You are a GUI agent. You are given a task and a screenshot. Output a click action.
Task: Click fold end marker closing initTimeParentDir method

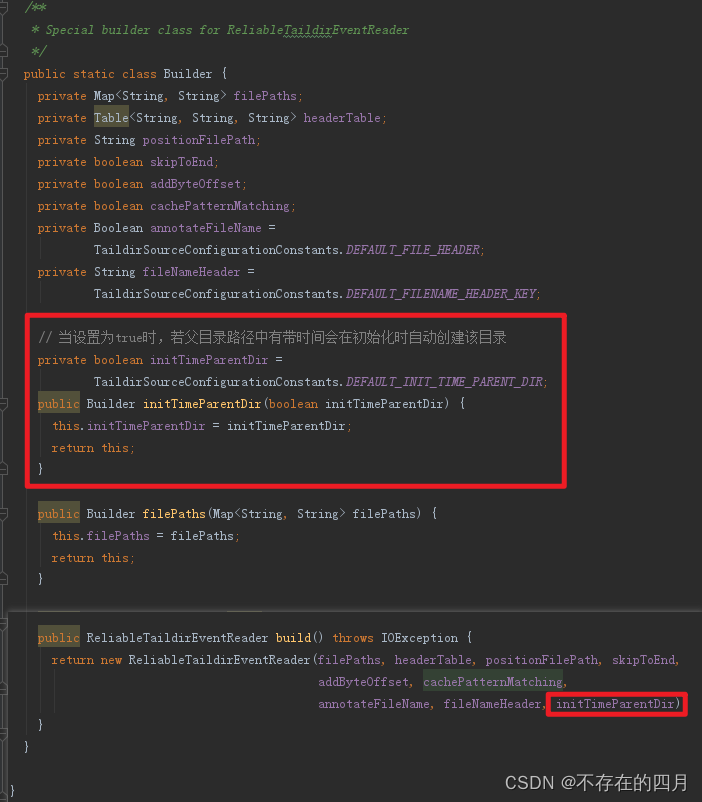click(x=3, y=469)
